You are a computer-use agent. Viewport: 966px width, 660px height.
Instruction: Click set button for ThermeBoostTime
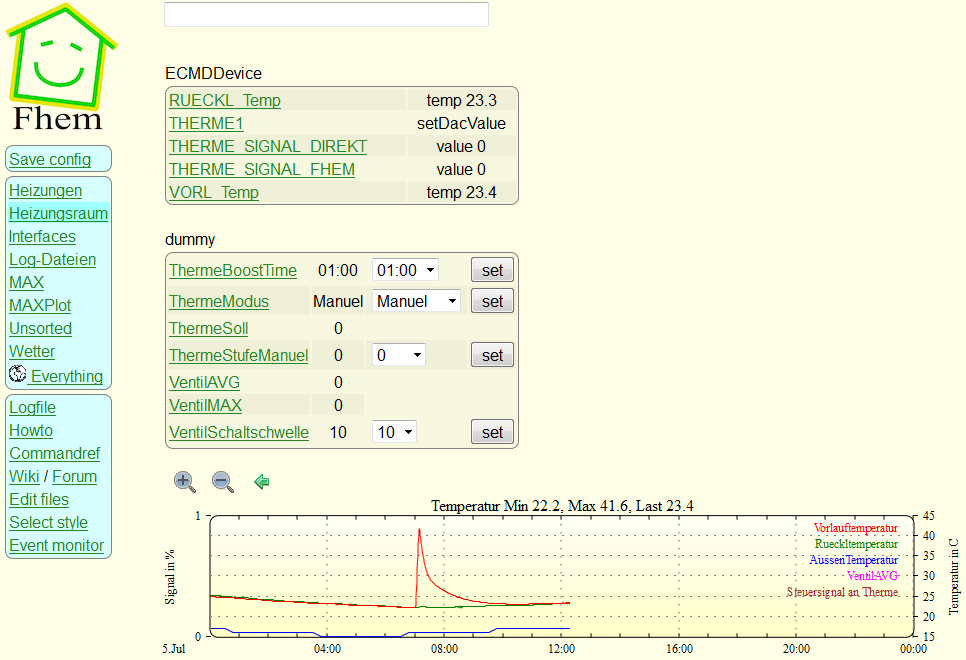[x=492, y=270]
